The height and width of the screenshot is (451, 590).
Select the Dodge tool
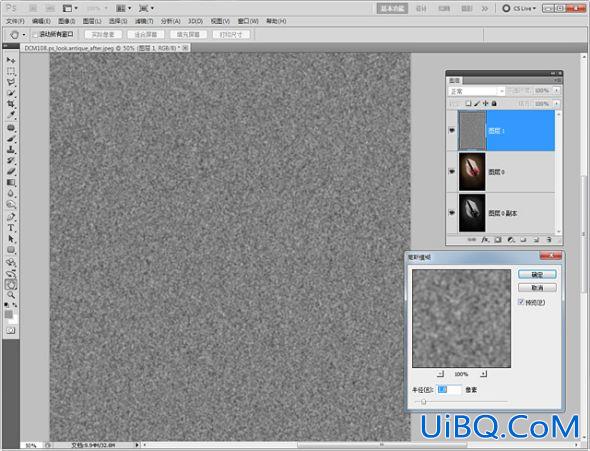click(x=11, y=205)
